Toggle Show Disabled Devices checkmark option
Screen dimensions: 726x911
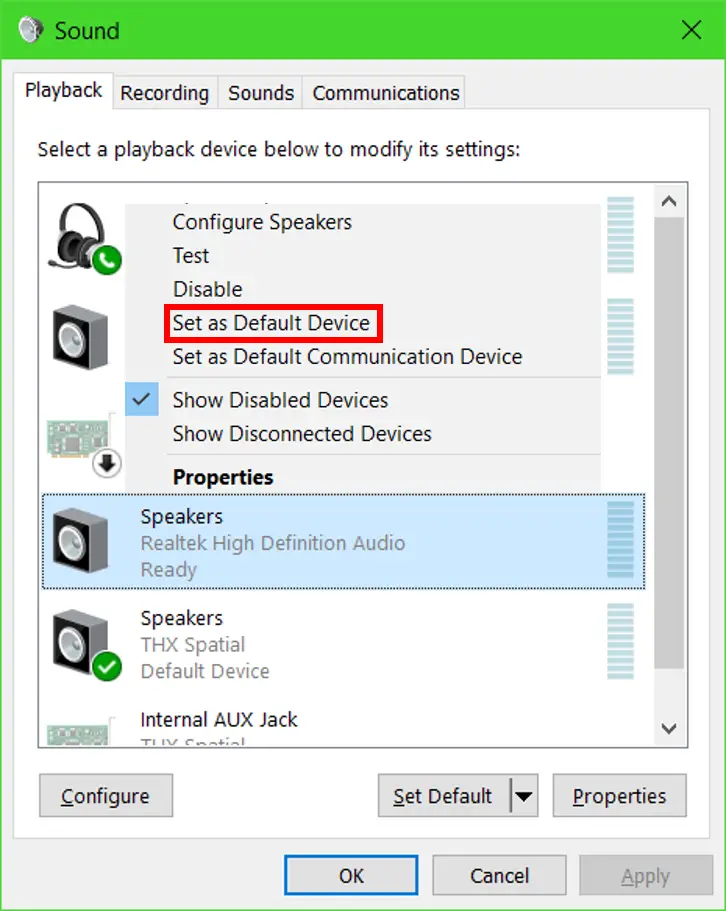tap(363, 400)
